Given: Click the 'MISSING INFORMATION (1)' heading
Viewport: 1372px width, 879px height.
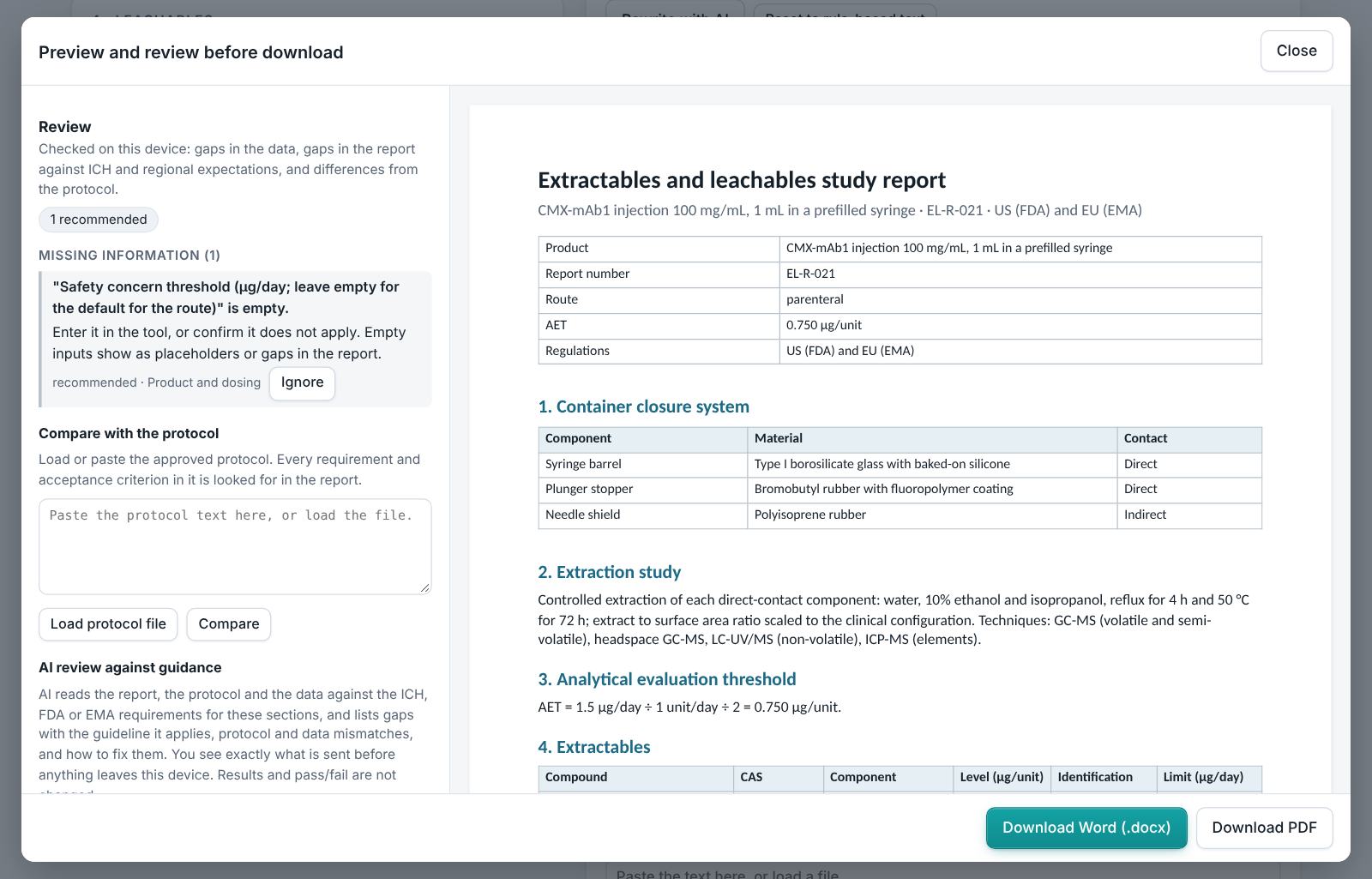Looking at the screenshot, I should [x=129, y=256].
